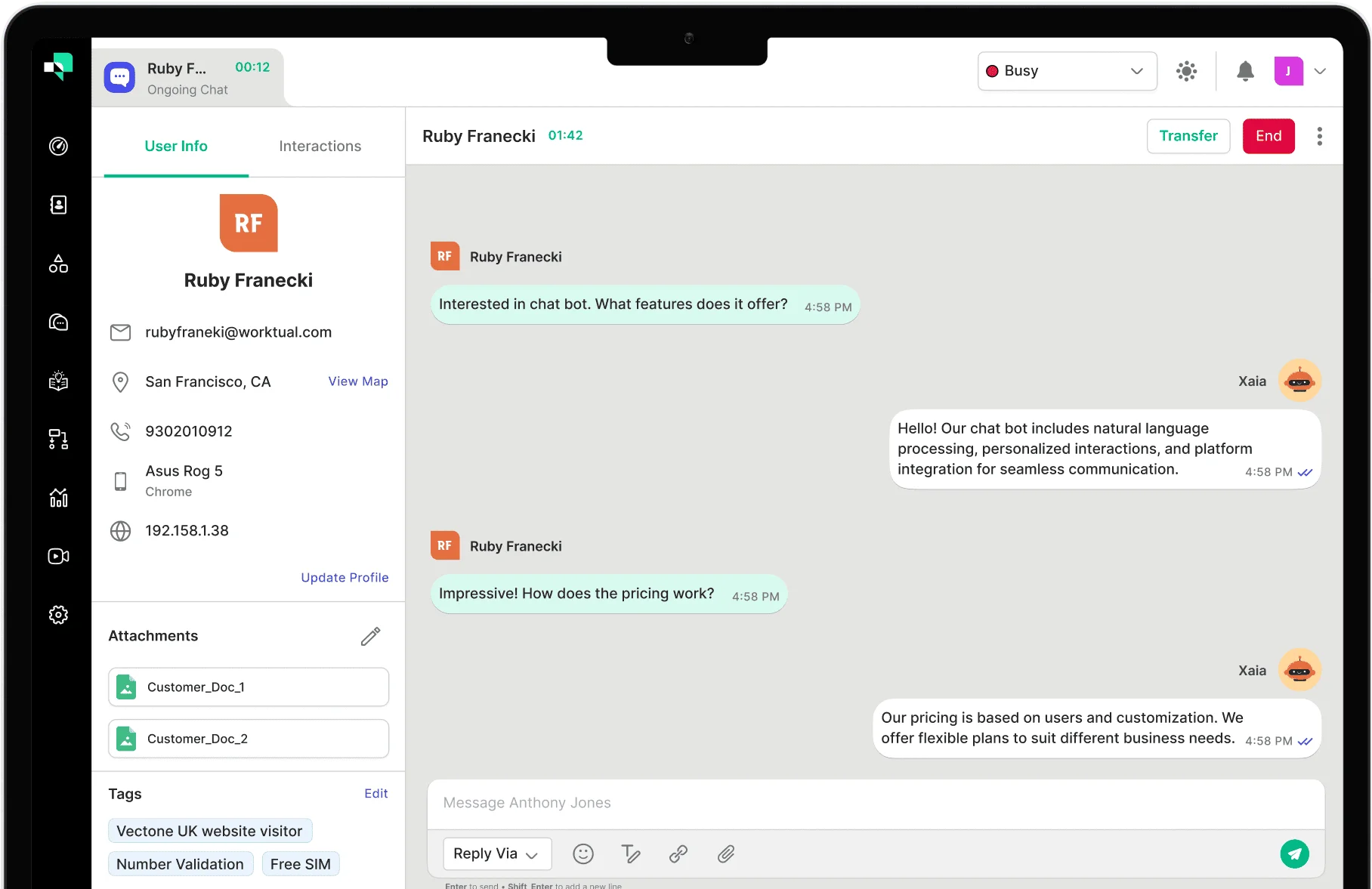Open the settings gear in sidebar

[58, 615]
